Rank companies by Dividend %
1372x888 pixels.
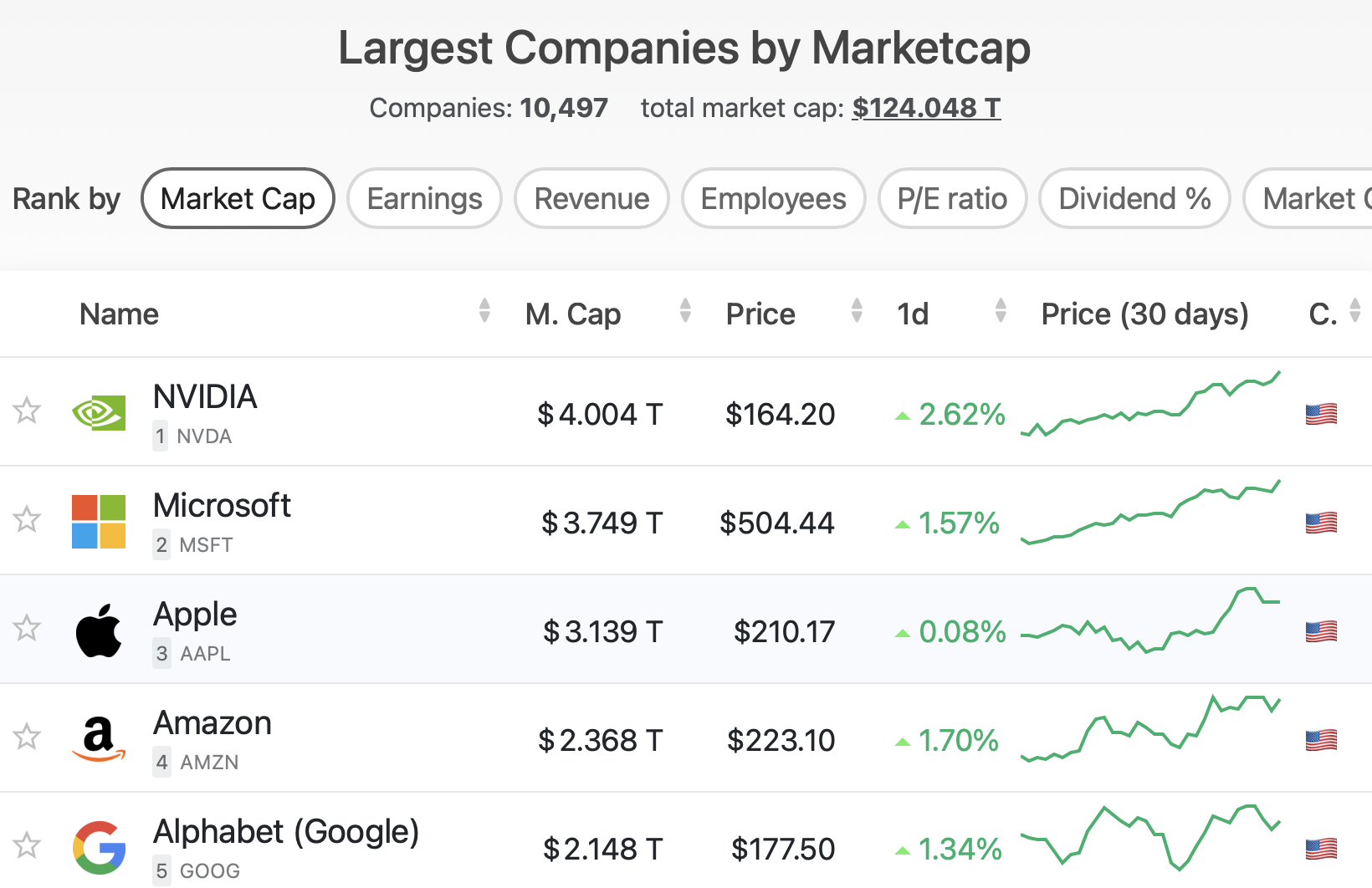[x=1134, y=198]
